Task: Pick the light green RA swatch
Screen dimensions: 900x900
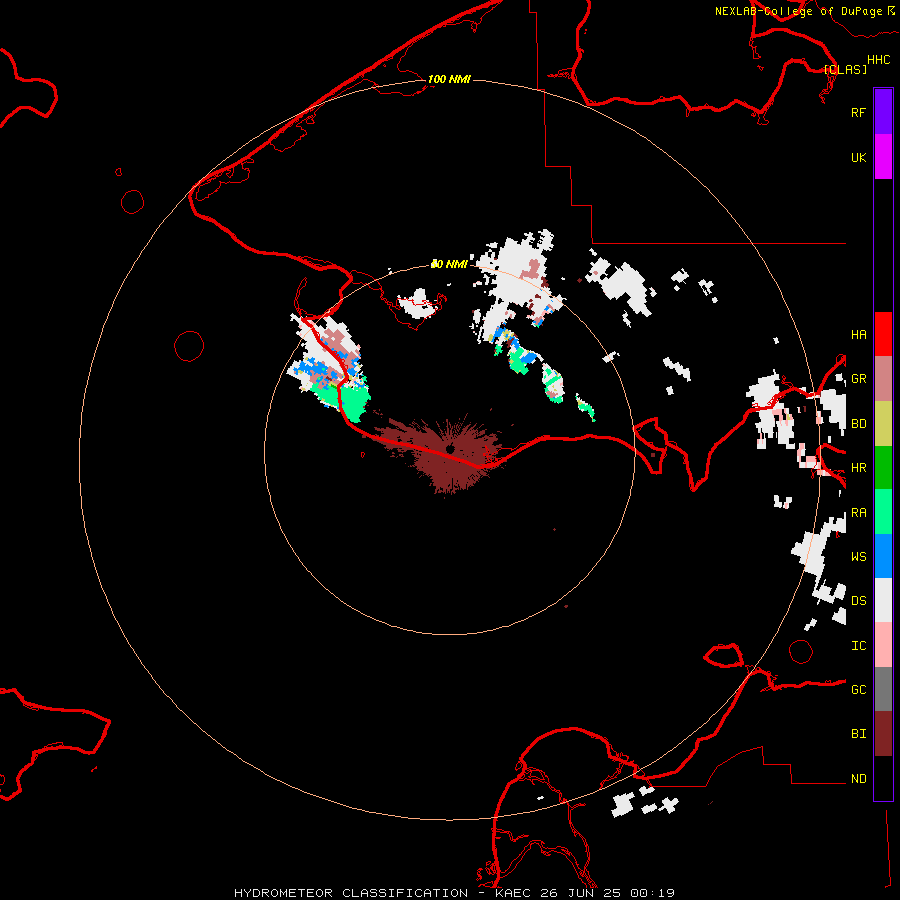Action: [883, 512]
